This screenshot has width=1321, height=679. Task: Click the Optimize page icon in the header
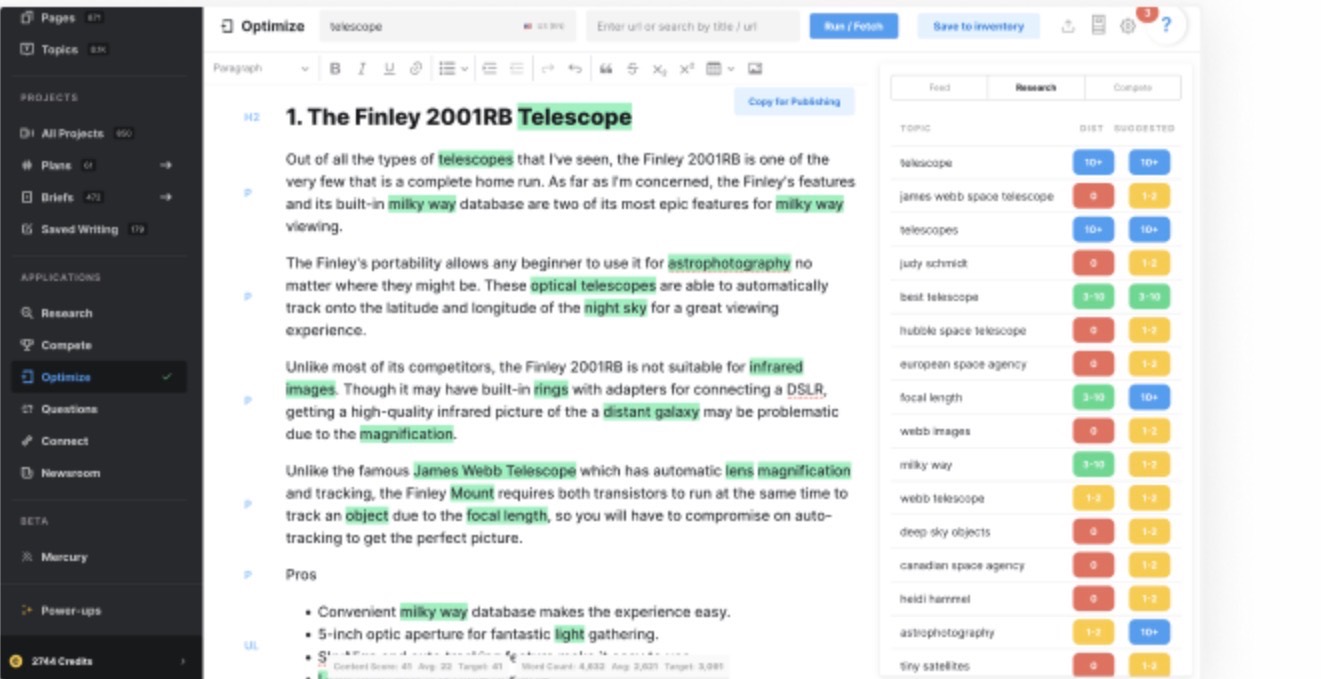pyautogui.click(x=227, y=26)
